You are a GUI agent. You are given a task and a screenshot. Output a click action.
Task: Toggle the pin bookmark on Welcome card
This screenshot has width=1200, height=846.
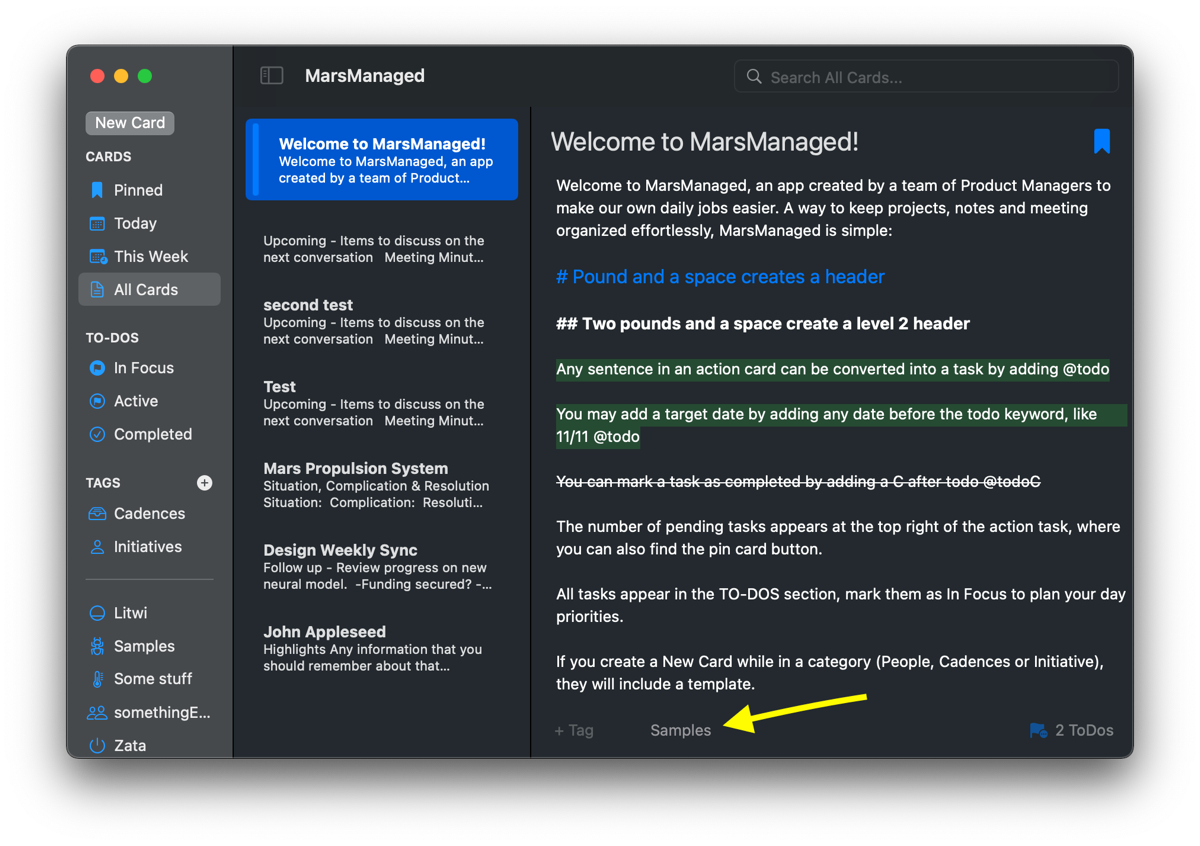click(1101, 141)
